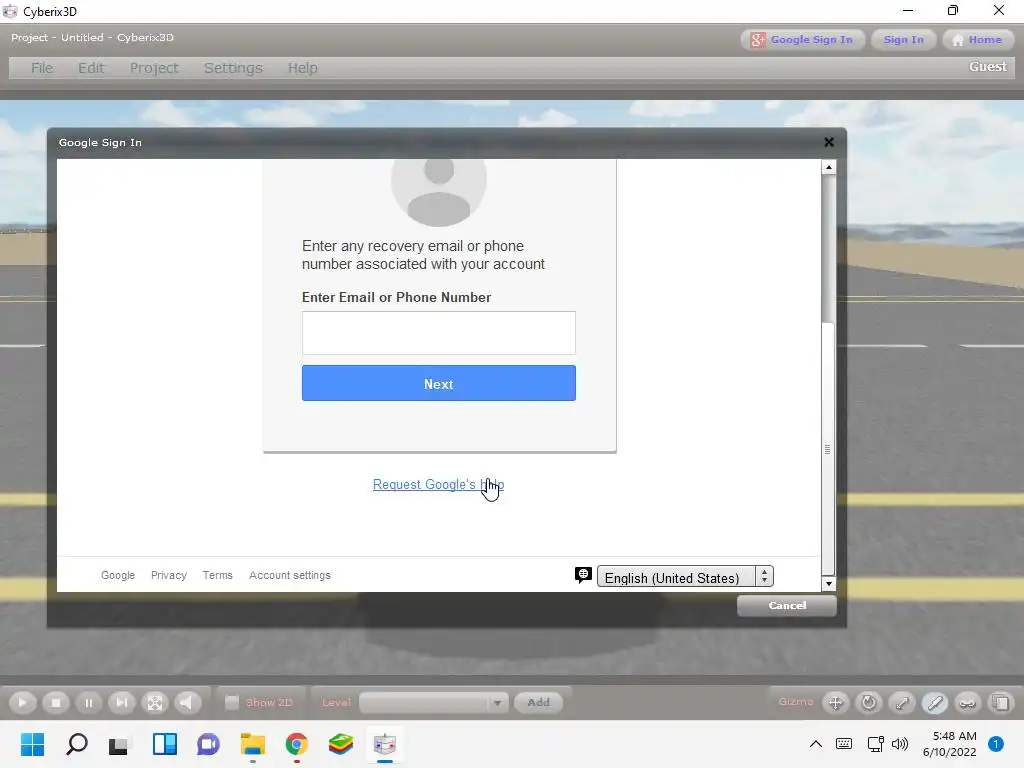Image resolution: width=1024 pixels, height=768 pixels.
Task: Pause the scene playback
Action: tap(89, 703)
